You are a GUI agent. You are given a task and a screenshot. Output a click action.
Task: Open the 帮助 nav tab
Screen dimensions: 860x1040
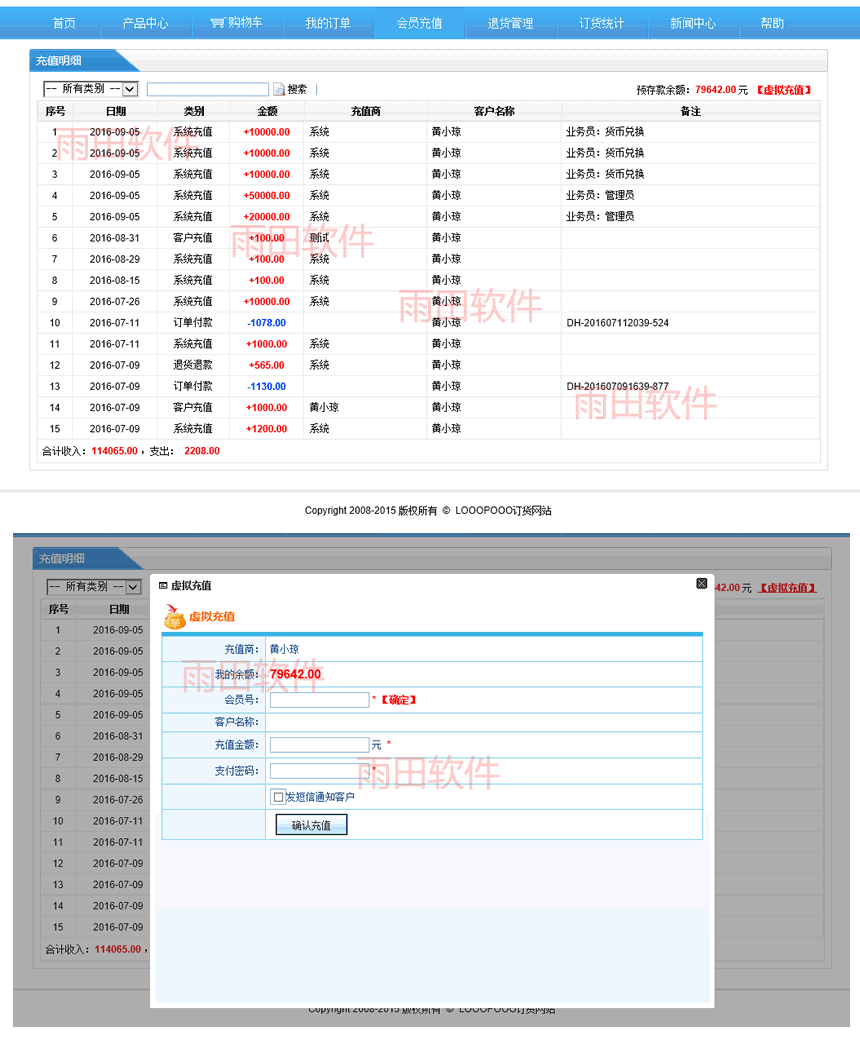tap(772, 23)
